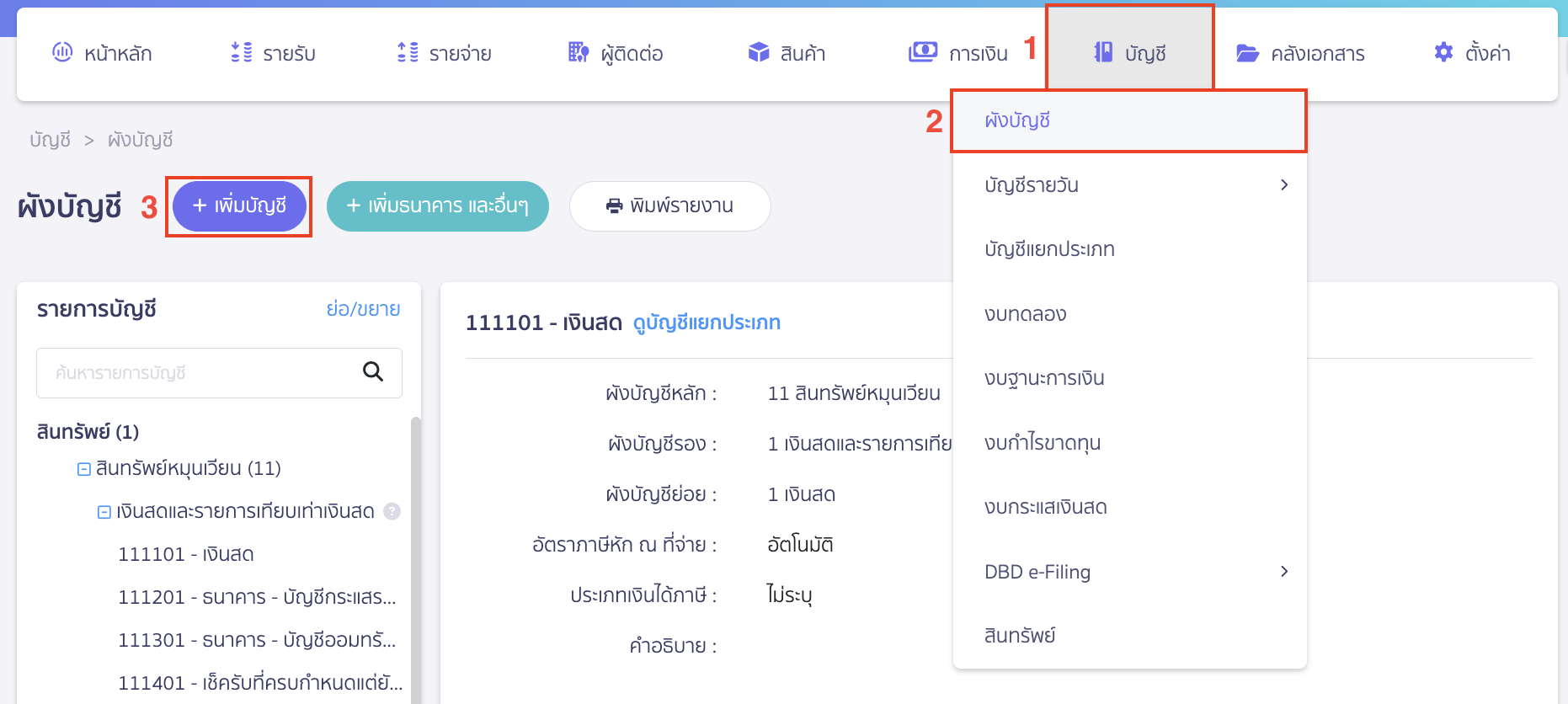Image resolution: width=1568 pixels, height=704 pixels.
Task: Select ผังบัญชี from the dropdown
Action: [1128, 120]
